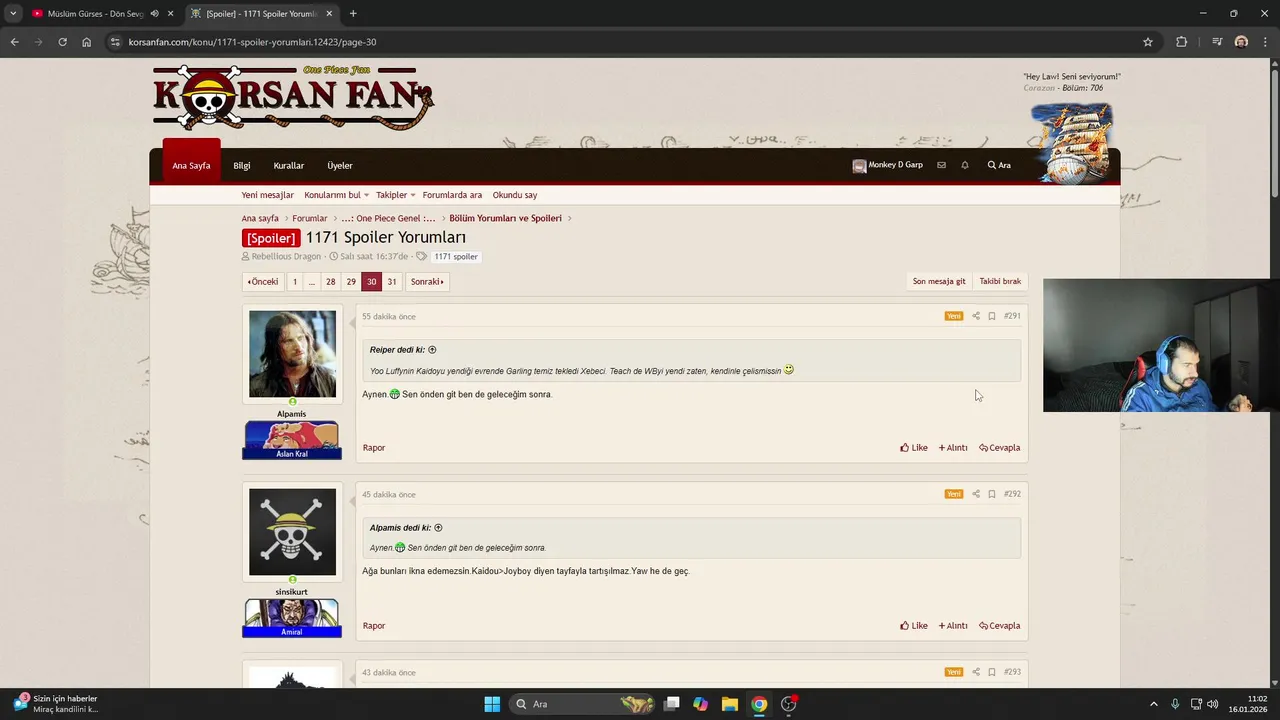Expand the page ellipsis jump button

pos(312,282)
